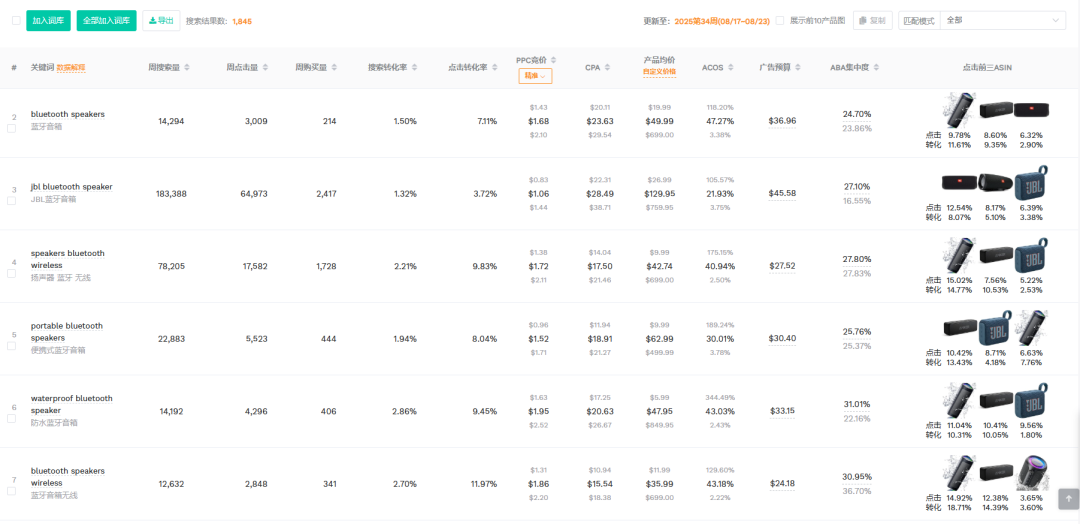Open the 匹配模式 全部 dropdown
Screen dimensions: 1080x524
[1003, 20]
